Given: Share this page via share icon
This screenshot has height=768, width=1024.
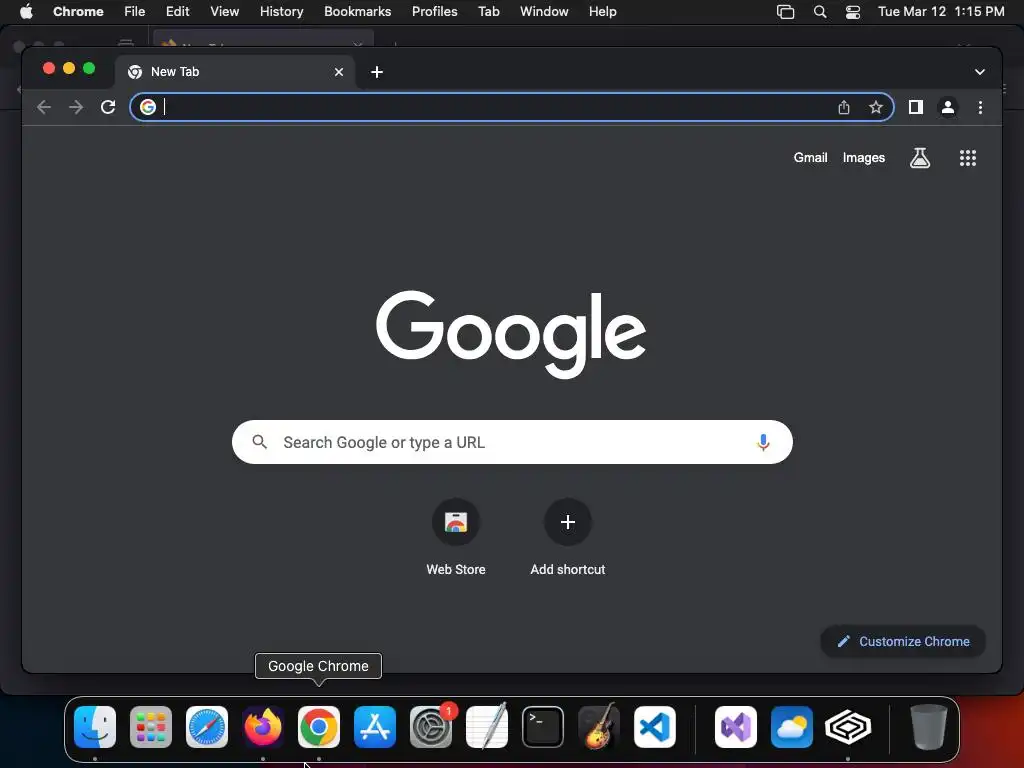Looking at the screenshot, I should click(844, 107).
